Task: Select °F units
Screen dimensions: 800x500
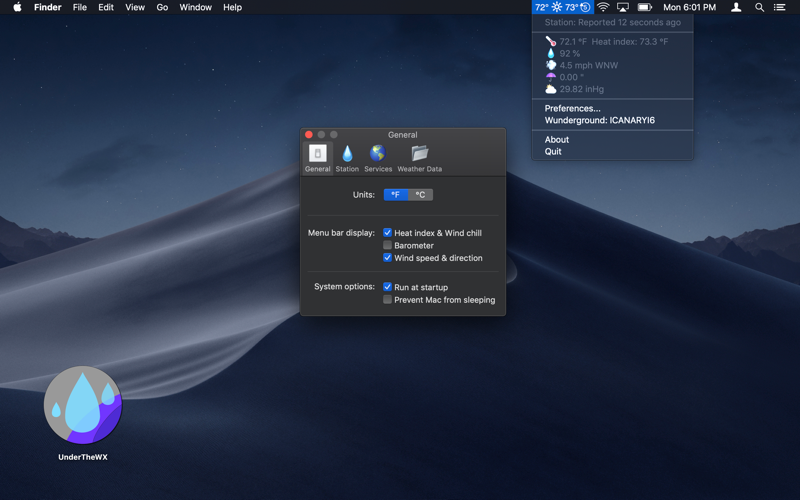Action: click(395, 194)
